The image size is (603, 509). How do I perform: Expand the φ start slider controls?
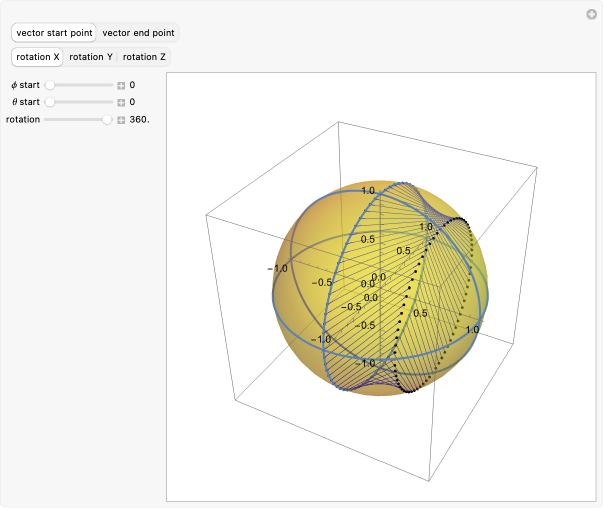click(x=121, y=85)
